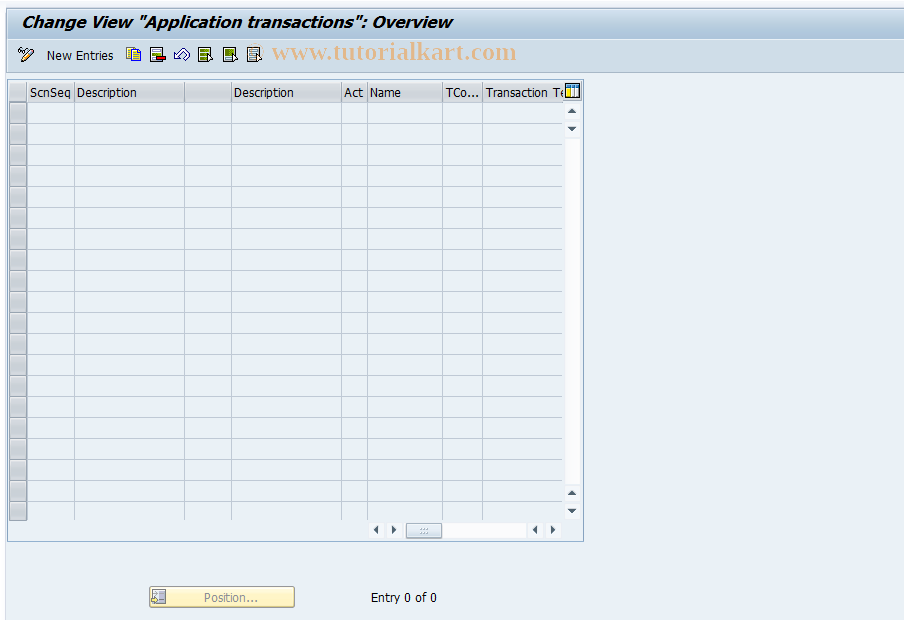Click the up arrow atop the vertical scrollbar
The image size is (904, 620).
click(572, 111)
